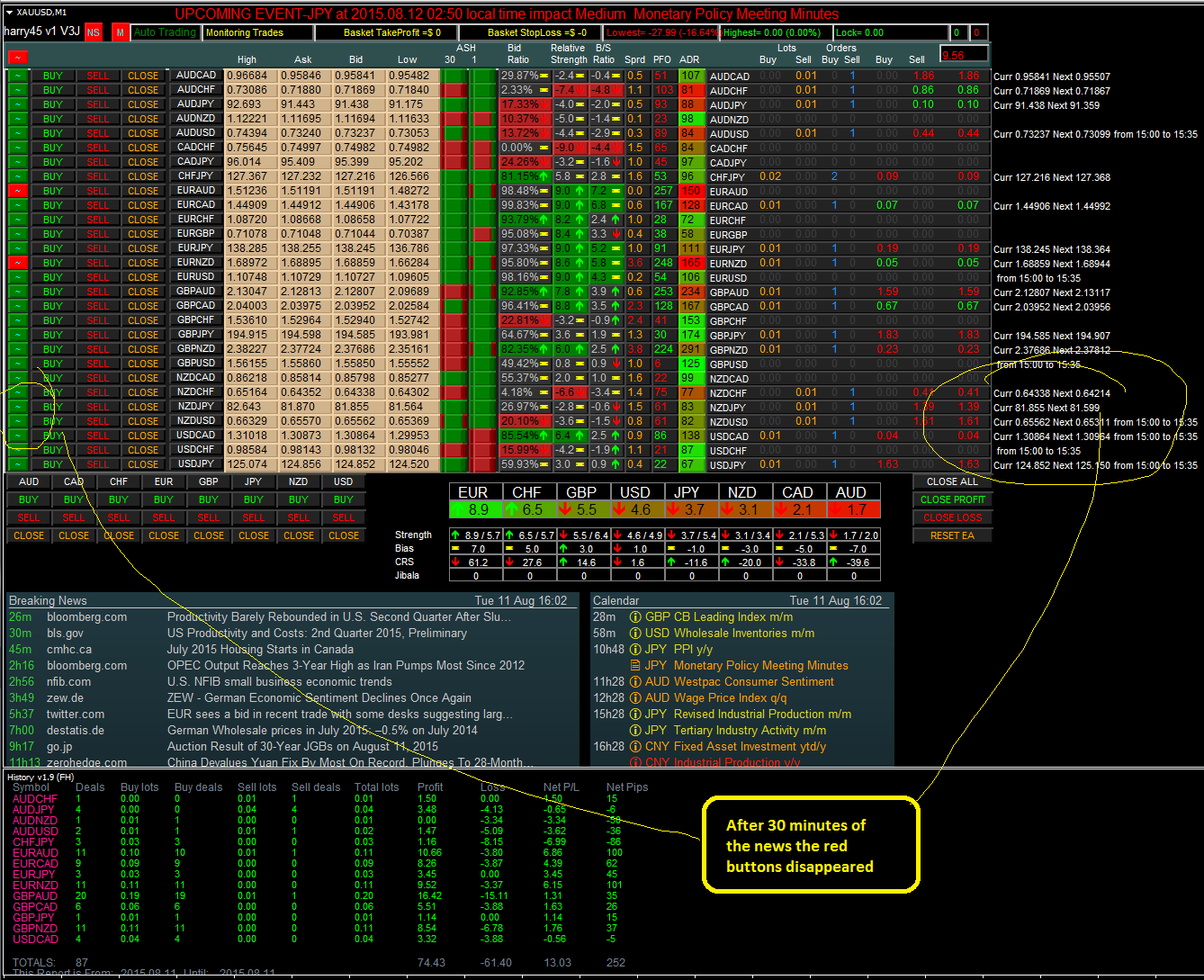Click info icon beside JPY PPI y/y
The width and height of the screenshot is (1204, 980).
tap(635, 650)
